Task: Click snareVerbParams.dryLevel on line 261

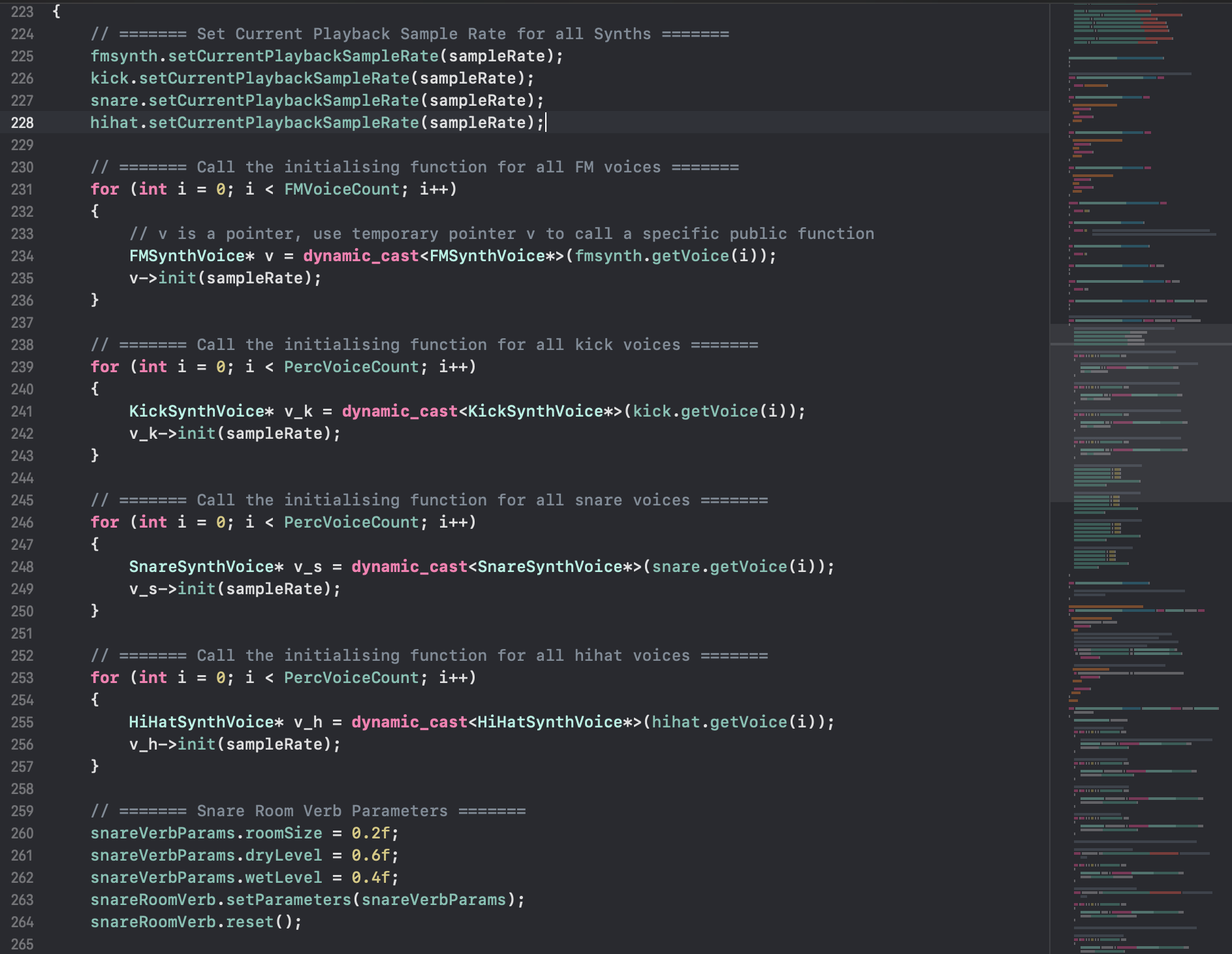Action: pyautogui.click(x=206, y=855)
